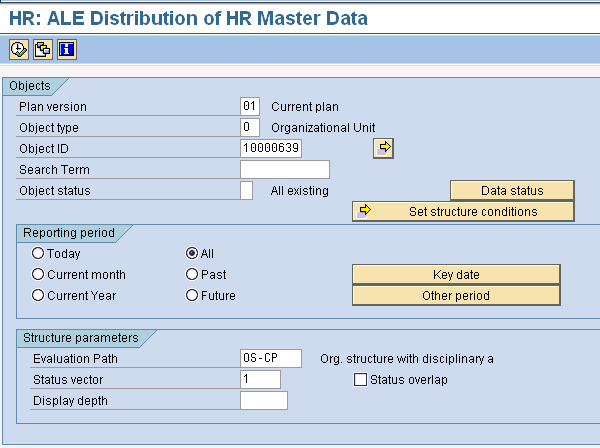Click the Get Variant icon

tap(42, 49)
